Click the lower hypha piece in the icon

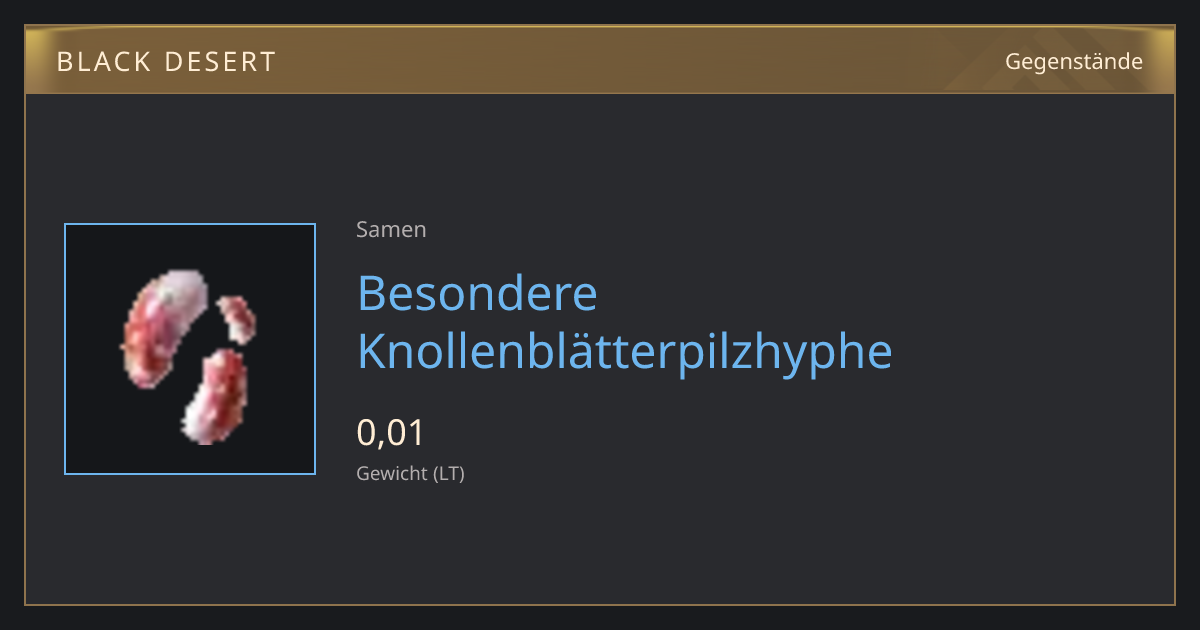pos(214,397)
